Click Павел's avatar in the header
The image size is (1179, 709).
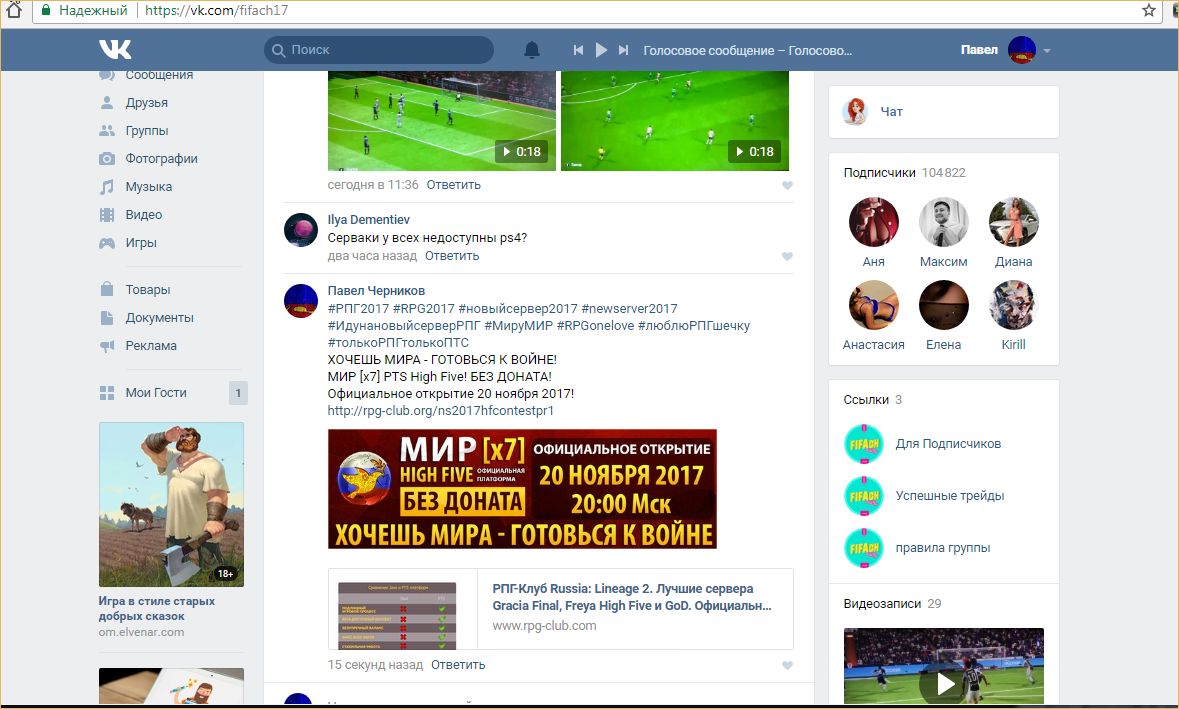coord(1022,50)
